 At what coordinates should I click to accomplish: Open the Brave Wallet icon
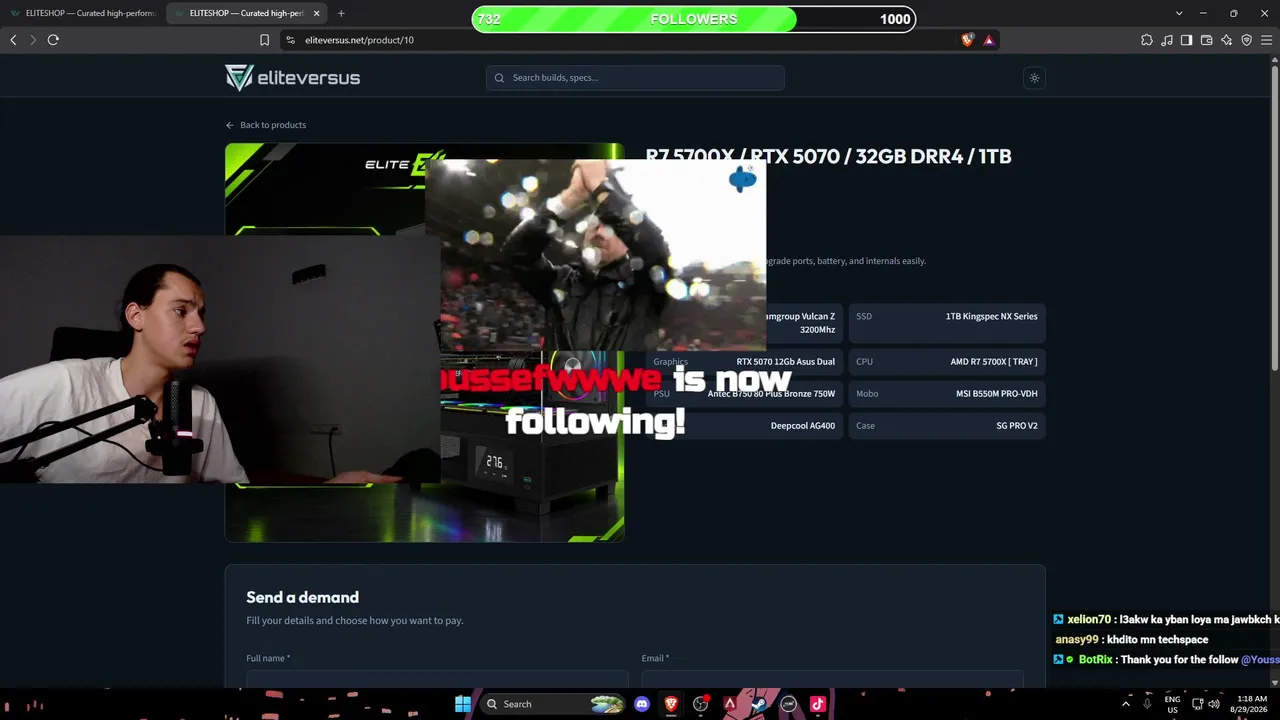coord(1206,40)
